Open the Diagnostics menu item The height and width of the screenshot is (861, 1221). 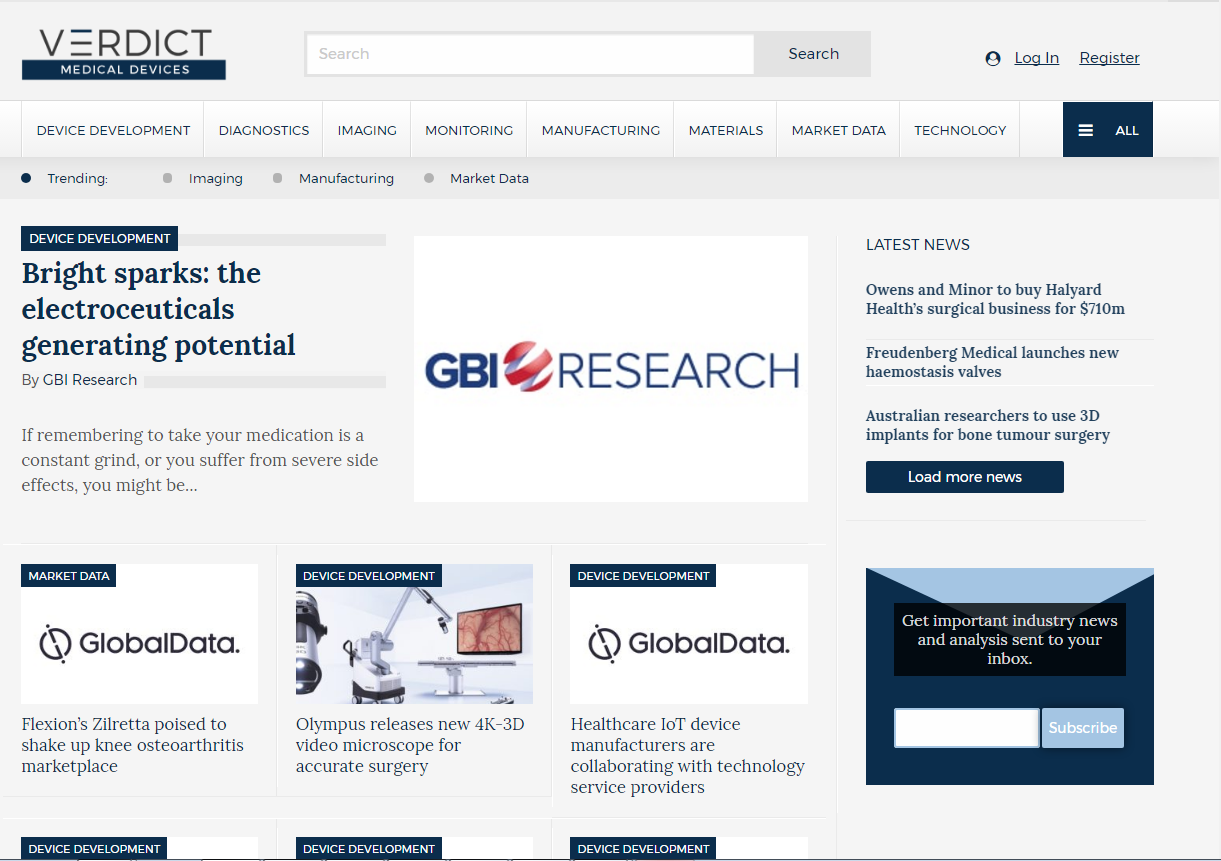pos(264,130)
